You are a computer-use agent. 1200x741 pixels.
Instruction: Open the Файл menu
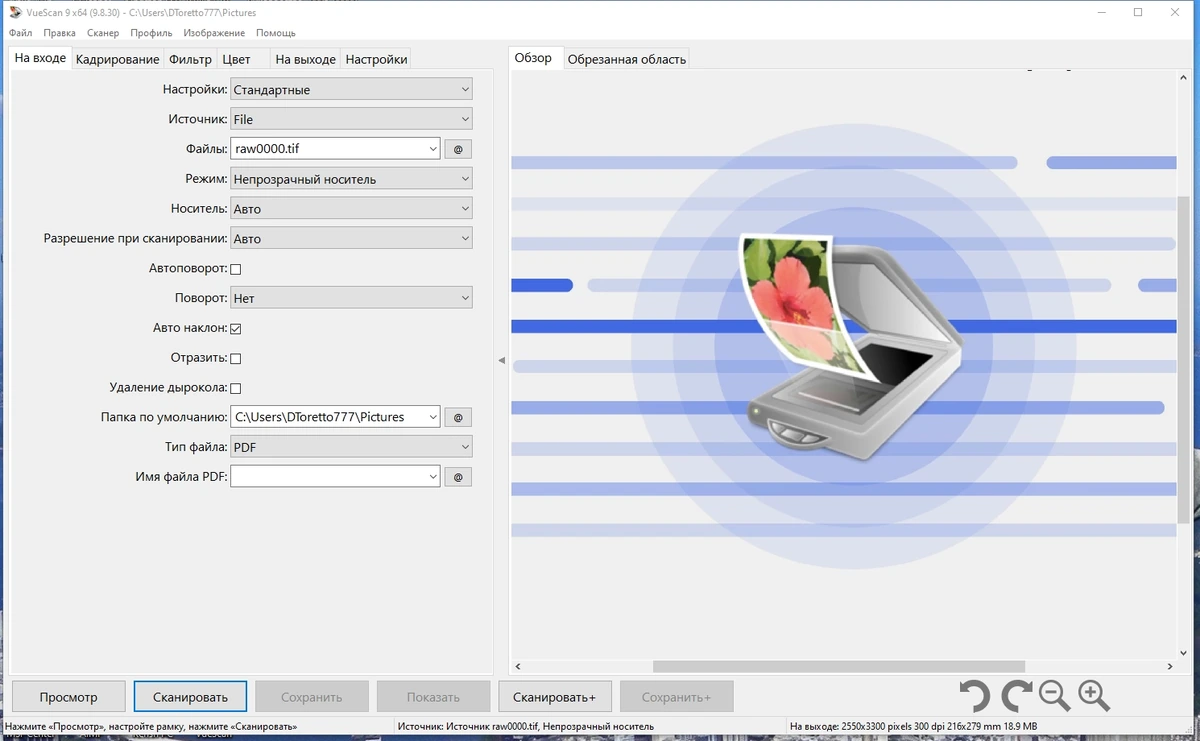coord(20,33)
